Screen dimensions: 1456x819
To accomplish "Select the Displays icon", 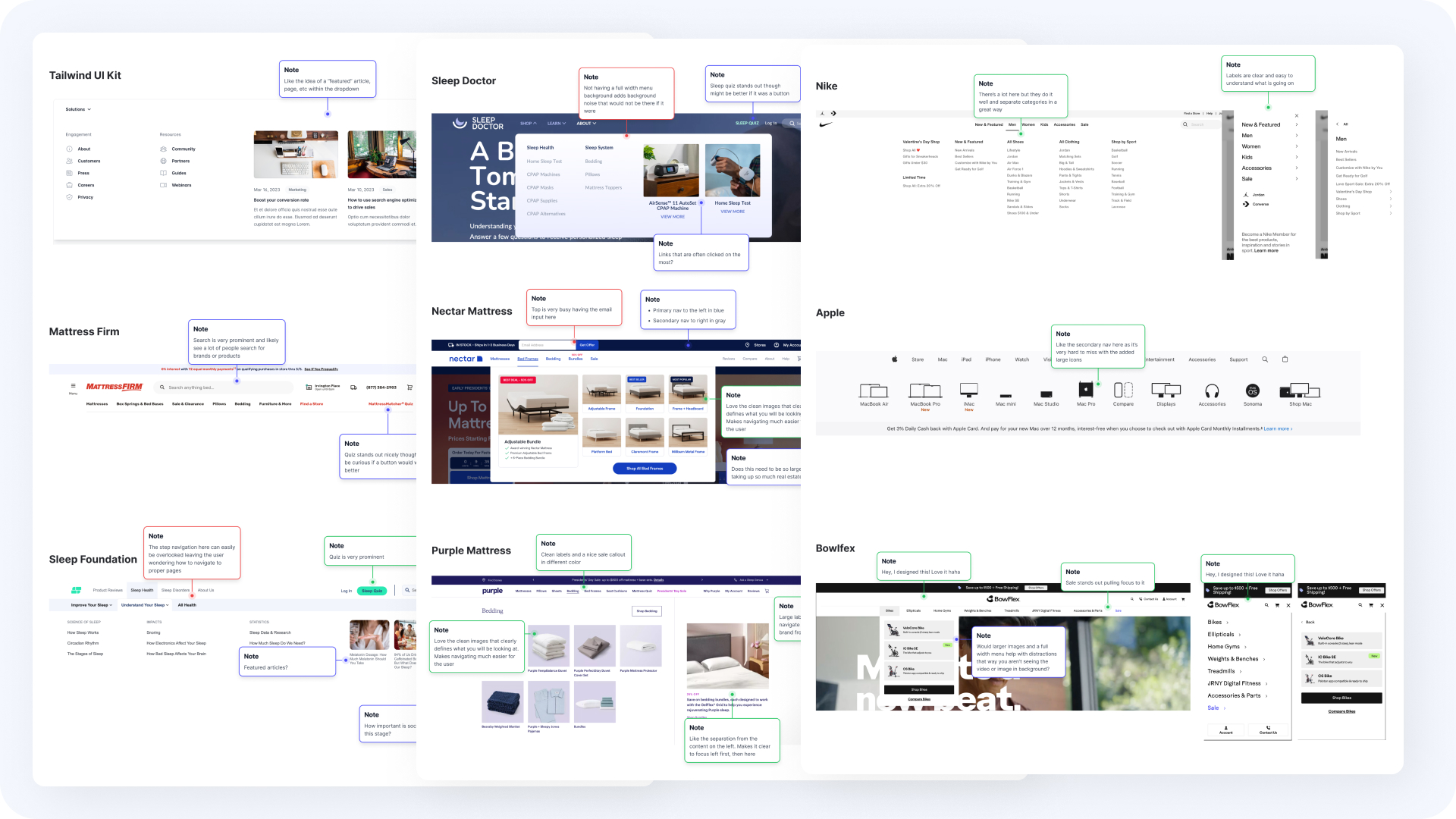I will coord(1166,391).
